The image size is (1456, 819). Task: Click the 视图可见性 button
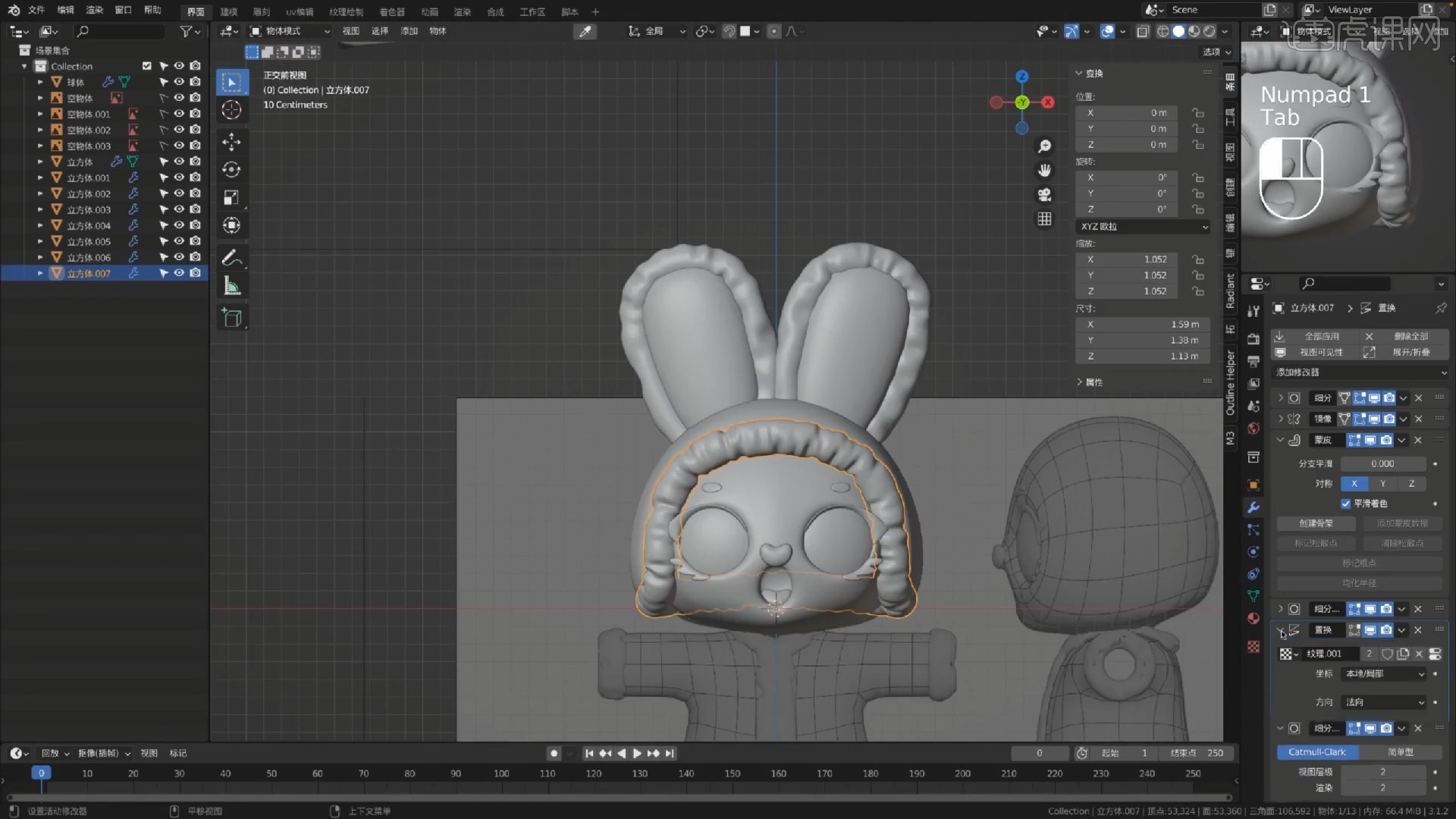tap(1316, 353)
